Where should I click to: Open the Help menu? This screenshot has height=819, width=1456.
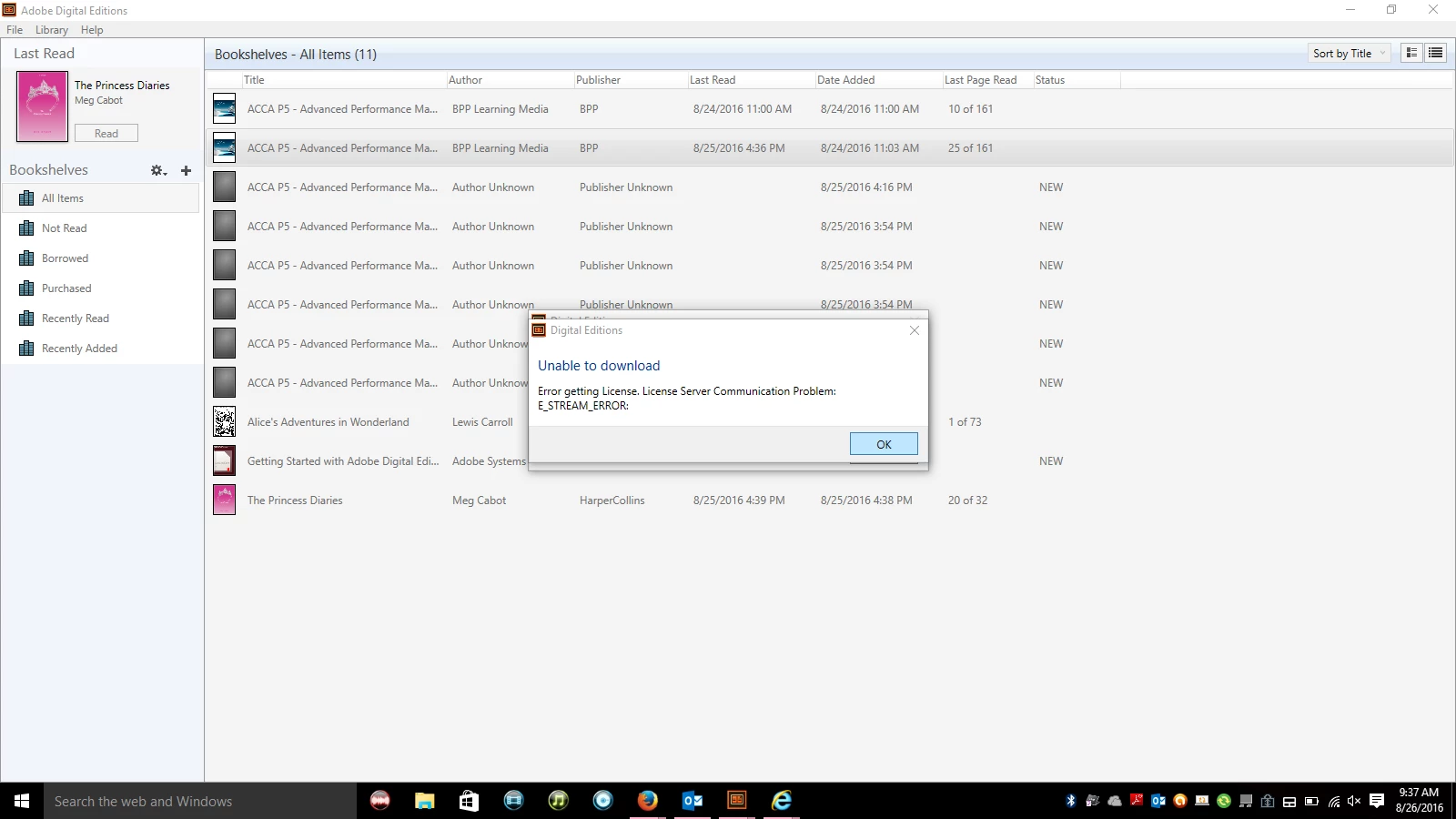pyautogui.click(x=92, y=30)
